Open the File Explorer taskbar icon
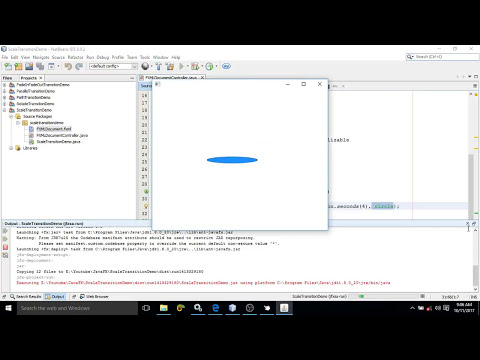The width and height of the screenshot is (480, 360). 164,308
